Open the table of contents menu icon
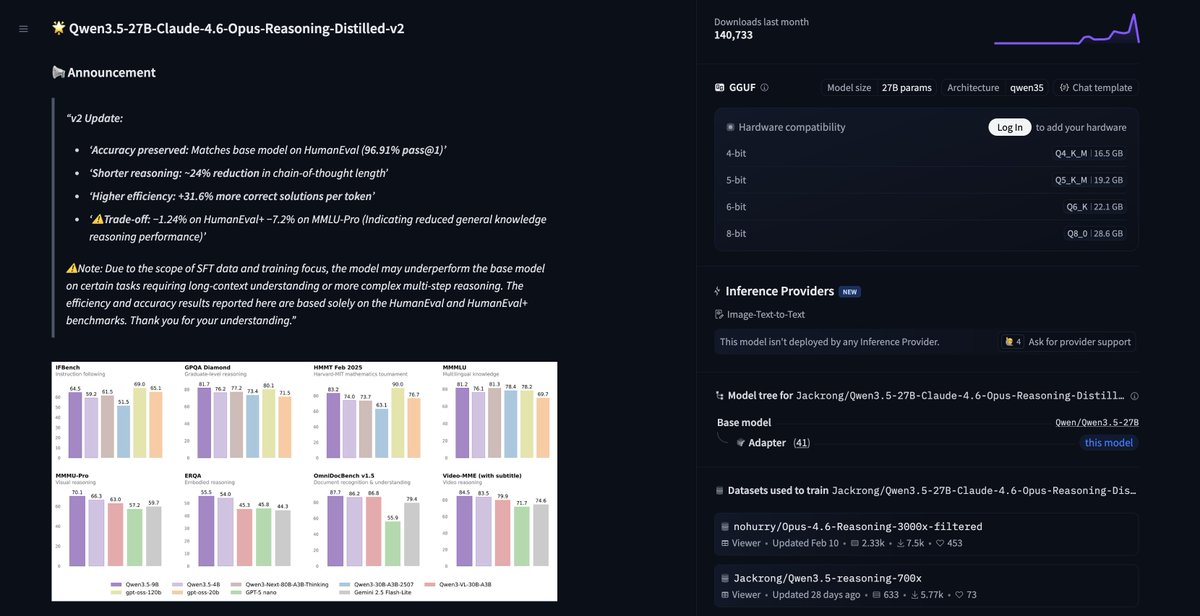Viewport: 1200px width, 616px height. coord(23,29)
